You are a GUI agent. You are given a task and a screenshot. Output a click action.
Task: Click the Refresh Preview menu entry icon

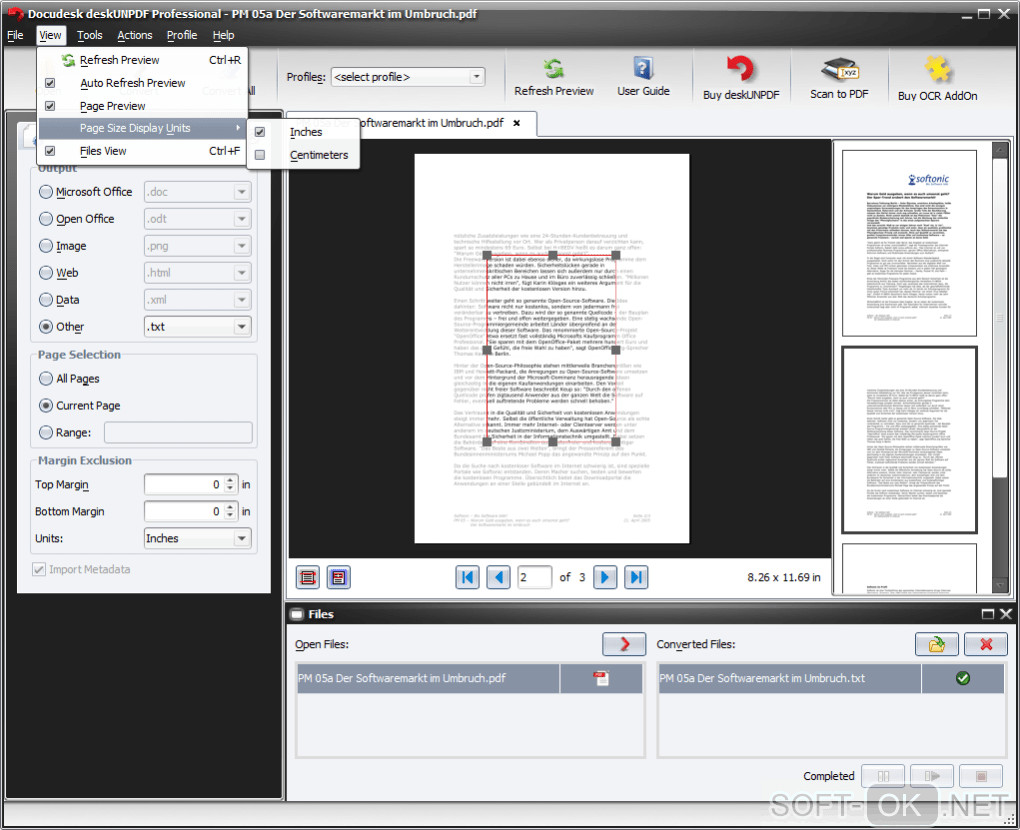pyautogui.click(x=68, y=60)
